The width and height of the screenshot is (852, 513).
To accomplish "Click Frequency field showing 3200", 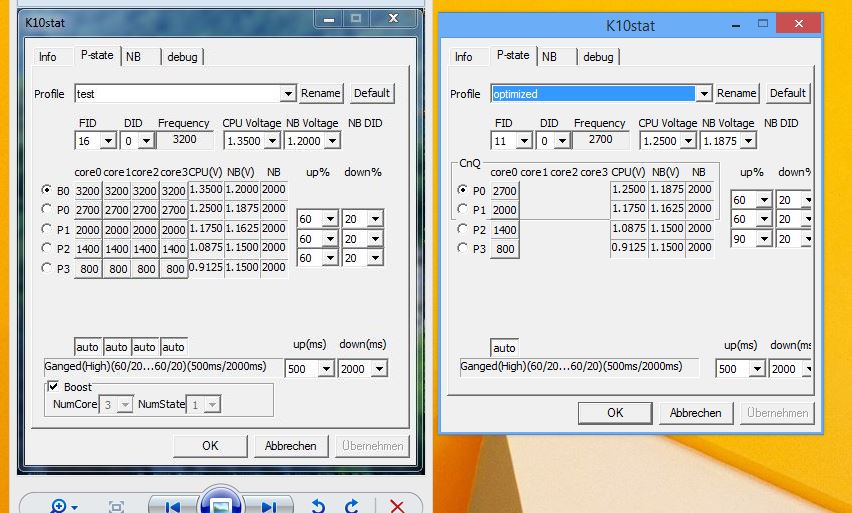I will pos(185,140).
